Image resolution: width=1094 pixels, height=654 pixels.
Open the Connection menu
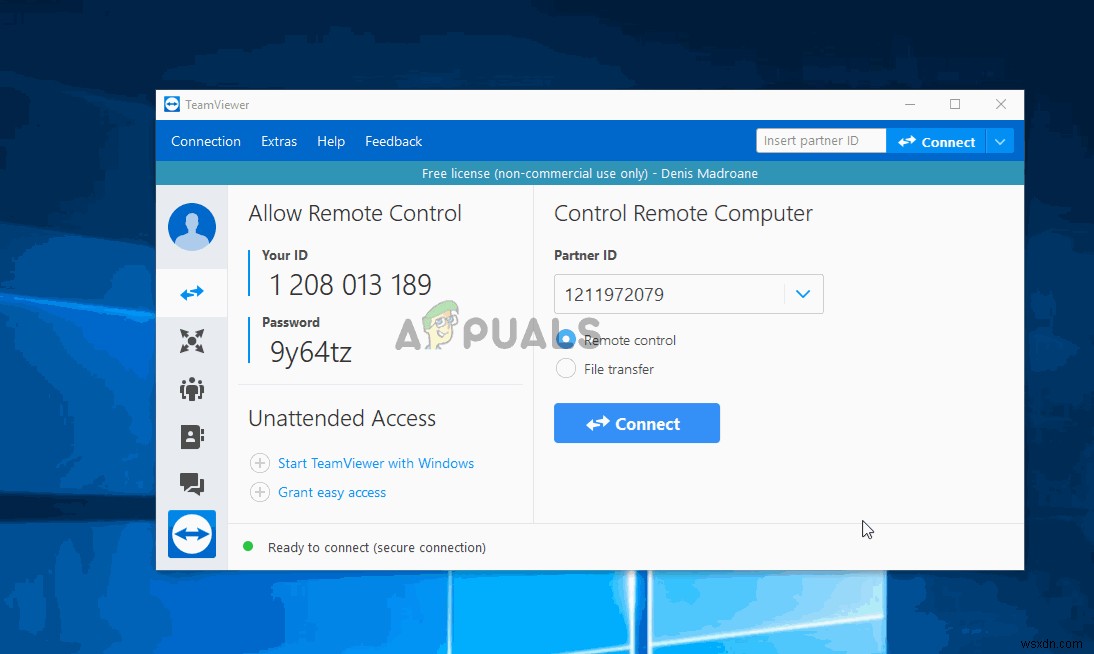(206, 141)
